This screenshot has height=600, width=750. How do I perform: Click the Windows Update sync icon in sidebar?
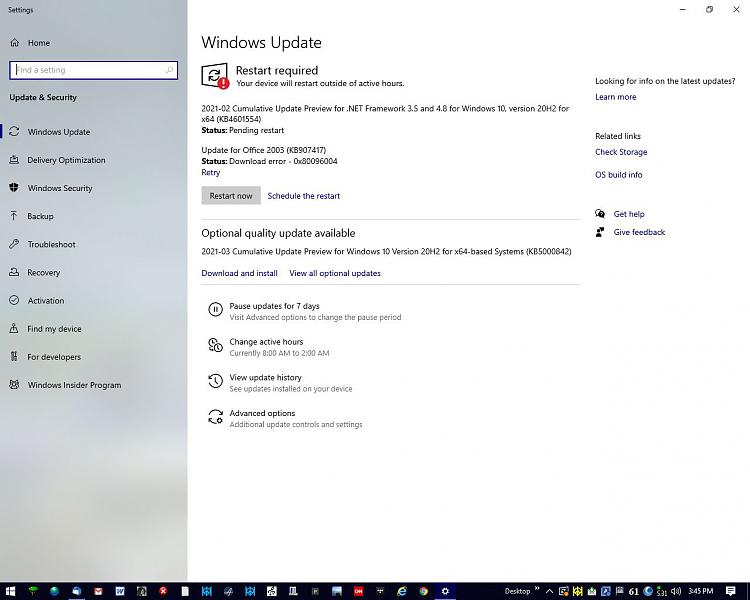(x=14, y=132)
